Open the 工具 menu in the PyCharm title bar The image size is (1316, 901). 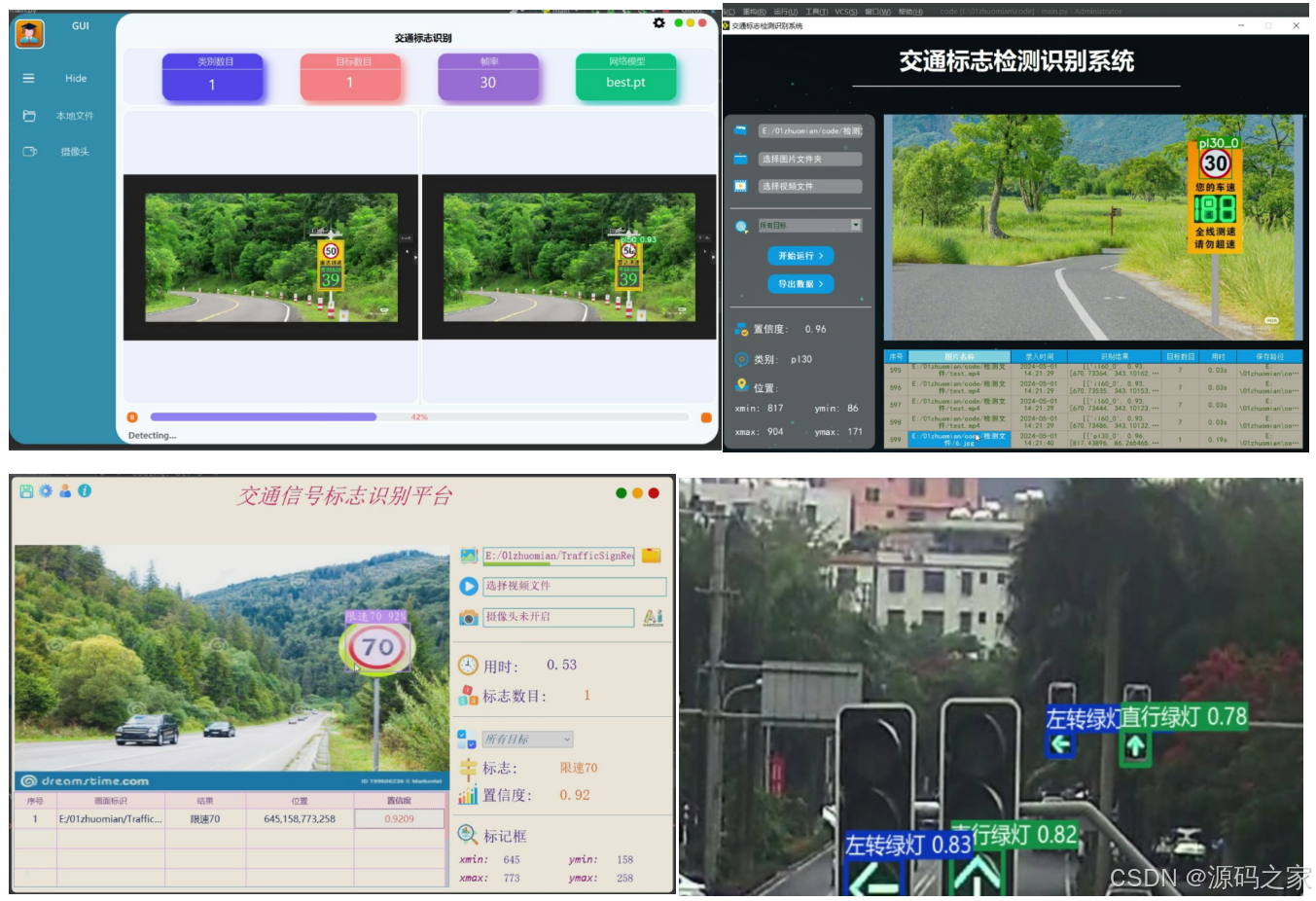click(x=815, y=10)
